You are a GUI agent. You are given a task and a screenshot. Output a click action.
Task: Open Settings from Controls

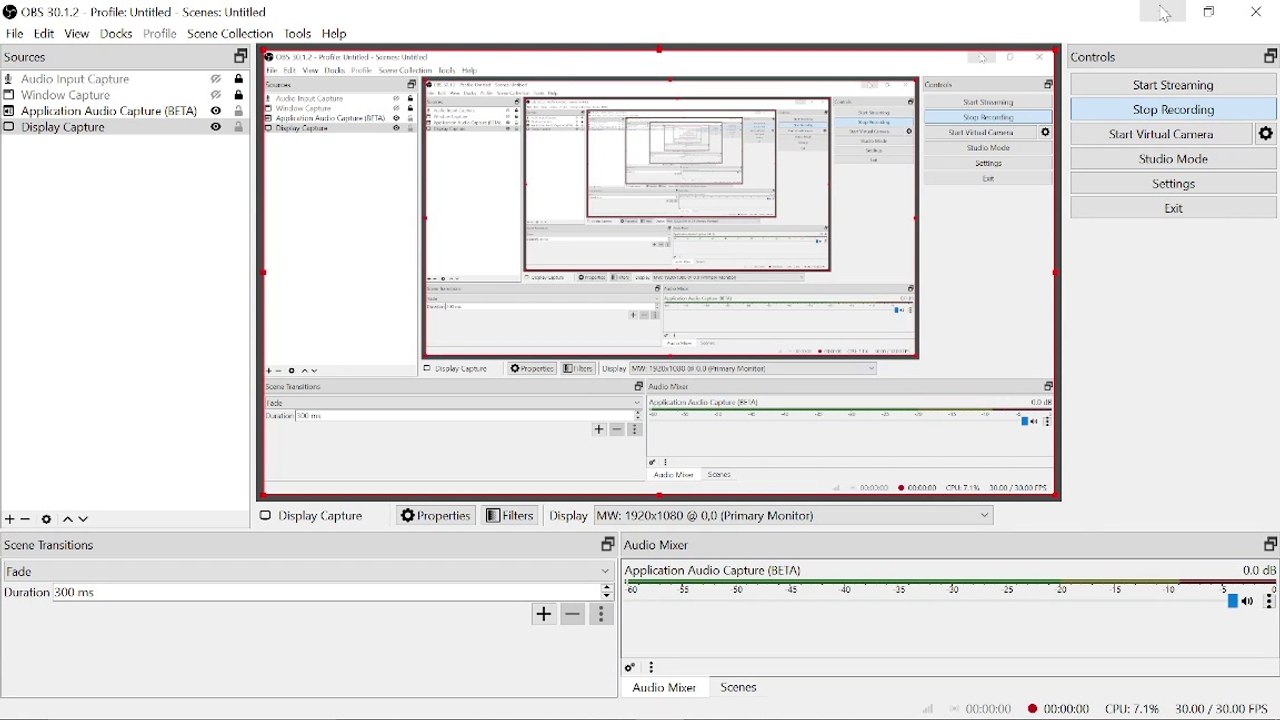1173,184
